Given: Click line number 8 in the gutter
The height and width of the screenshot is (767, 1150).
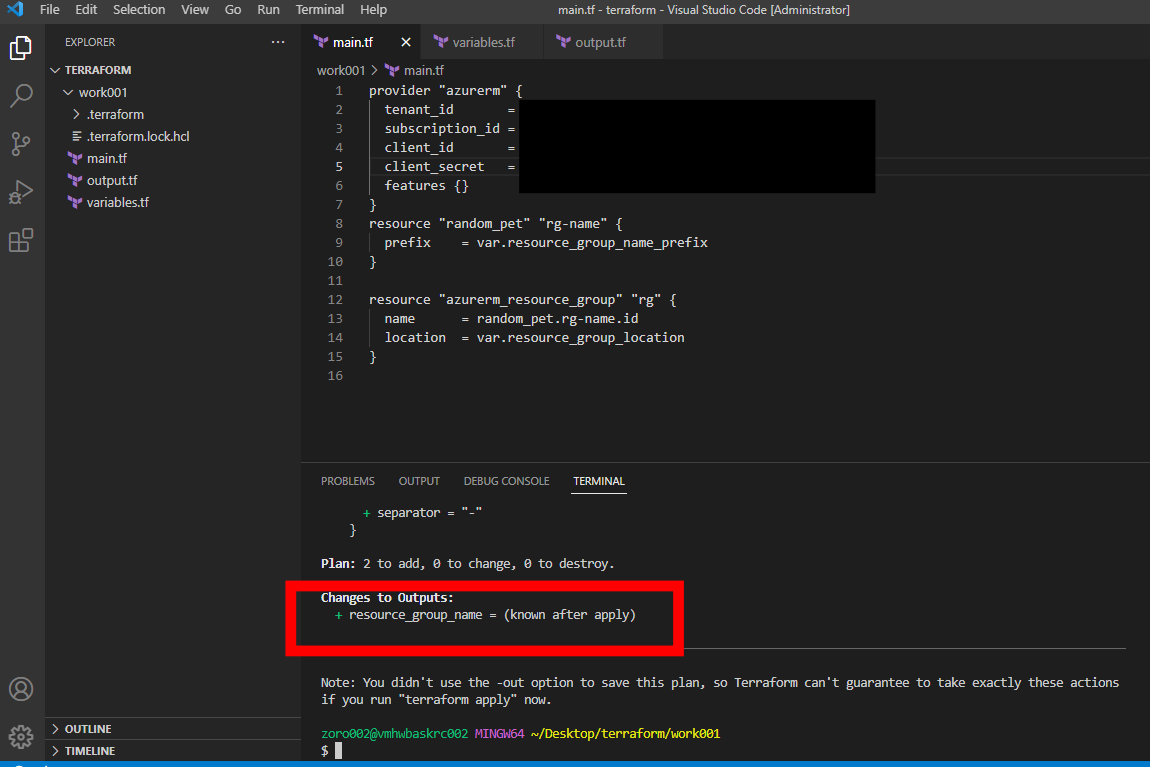Looking at the screenshot, I should (339, 224).
